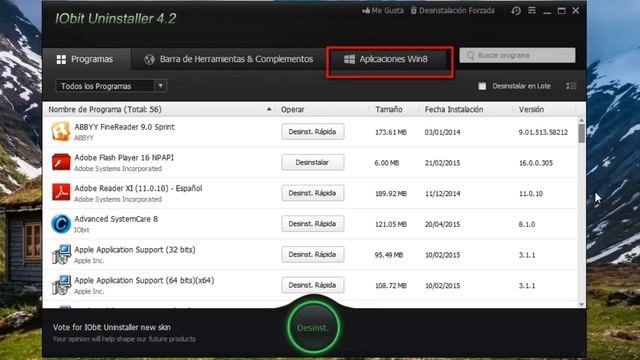Select ABBYY FineReader 9.0 Sprint row name

point(124,127)
